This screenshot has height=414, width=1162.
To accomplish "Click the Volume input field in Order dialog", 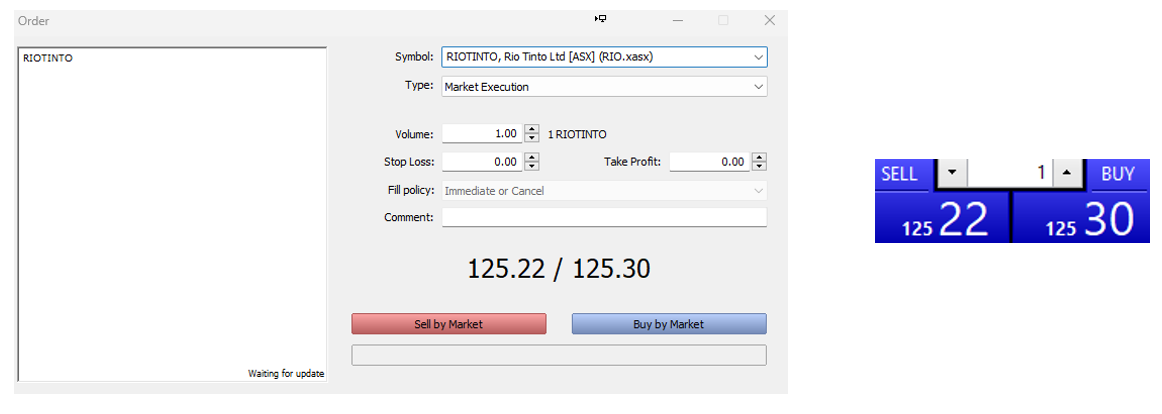I will pyautogui.click(x=480, y=134).
